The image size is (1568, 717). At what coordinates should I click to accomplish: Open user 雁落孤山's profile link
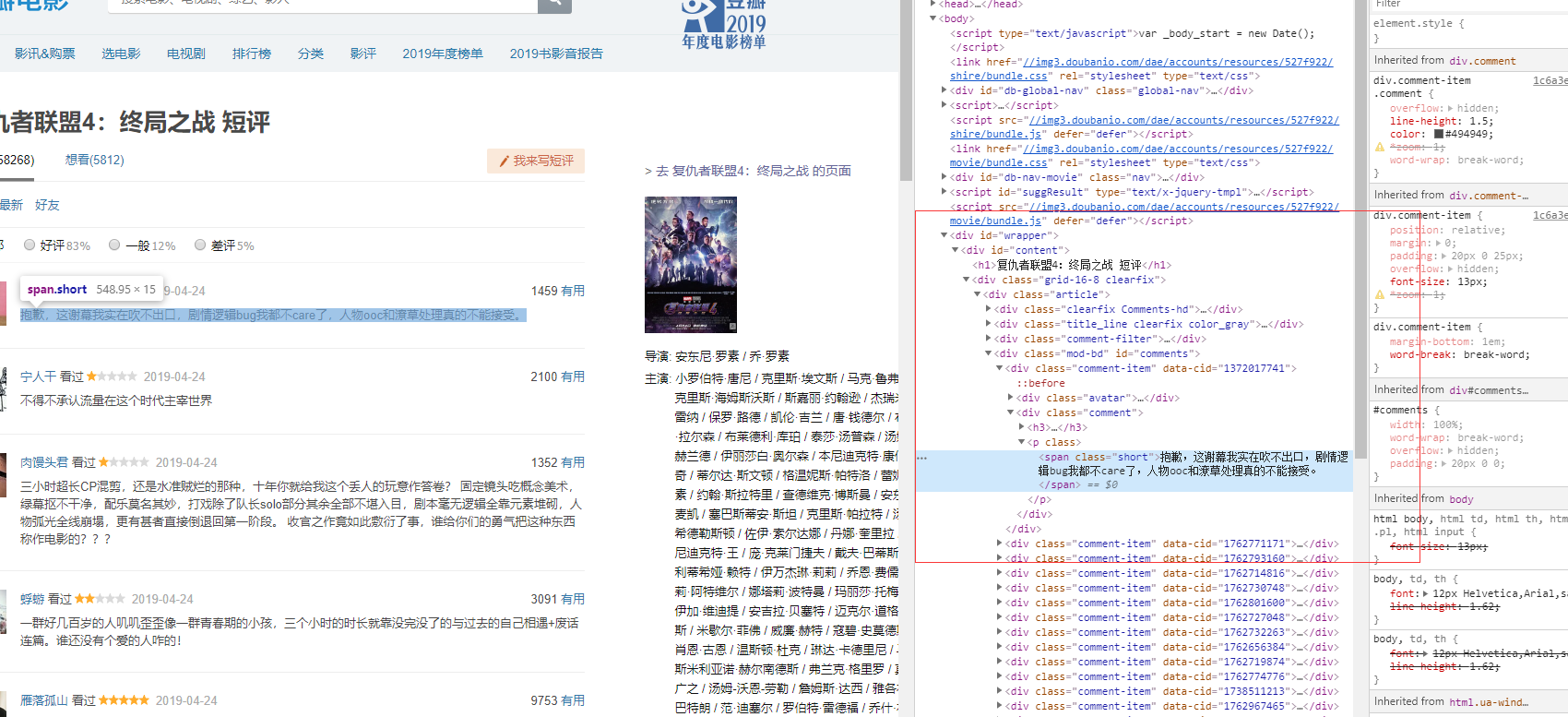(44, 700)
